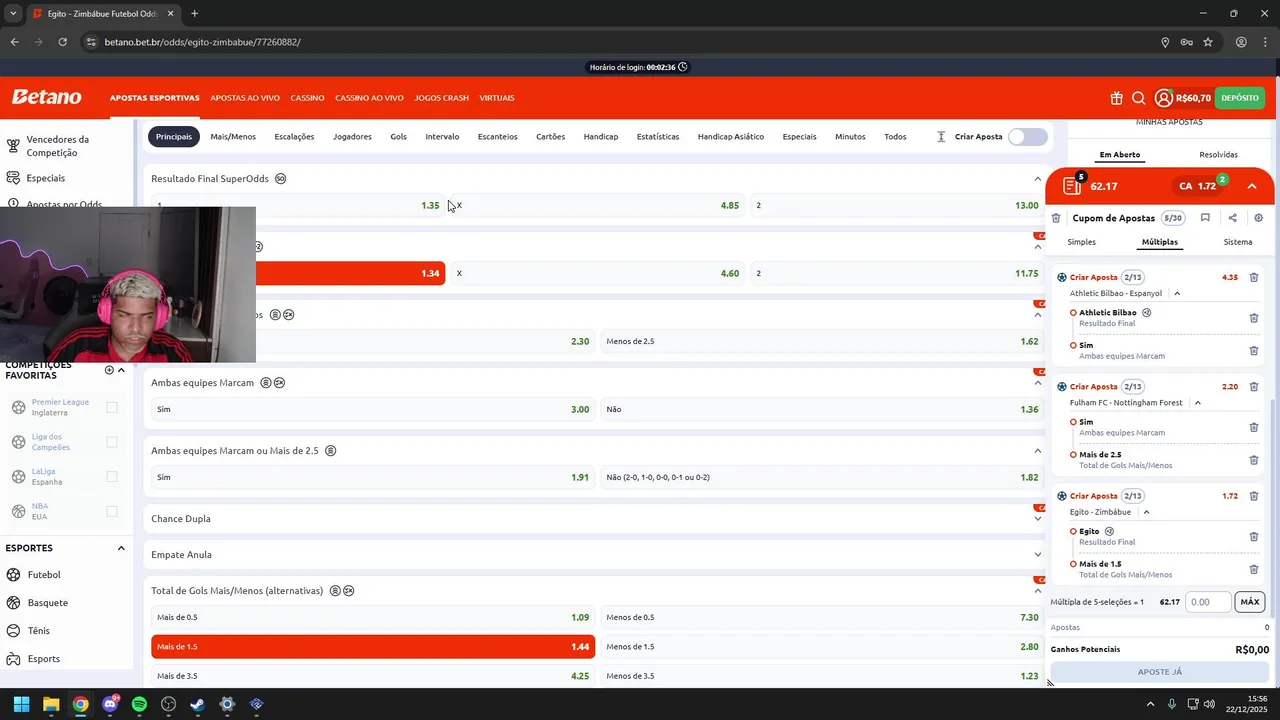Select Menos de 1.5 at odds 2.80
Image resolution: width=1280 pixels, height=720 pixels.
(822, 647)
